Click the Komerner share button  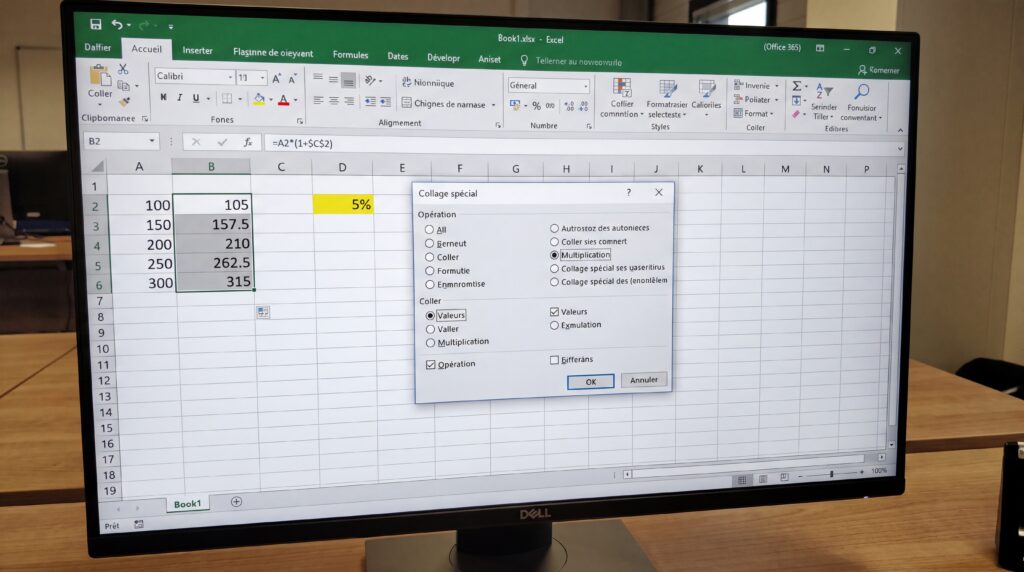coord(879,70)
